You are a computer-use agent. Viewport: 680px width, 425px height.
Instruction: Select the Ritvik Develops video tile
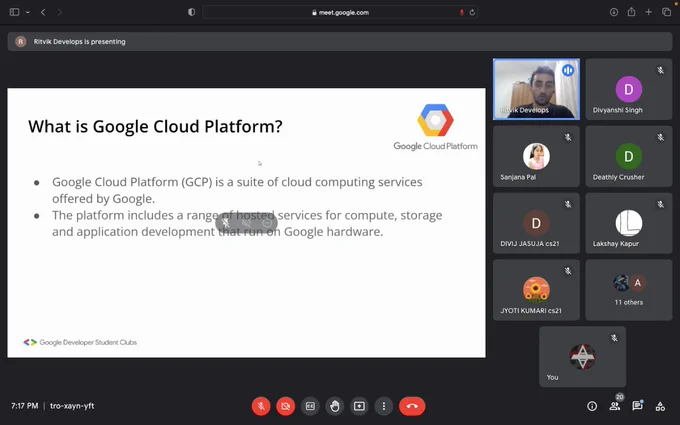pyautogui.click(x=536, y=89)
